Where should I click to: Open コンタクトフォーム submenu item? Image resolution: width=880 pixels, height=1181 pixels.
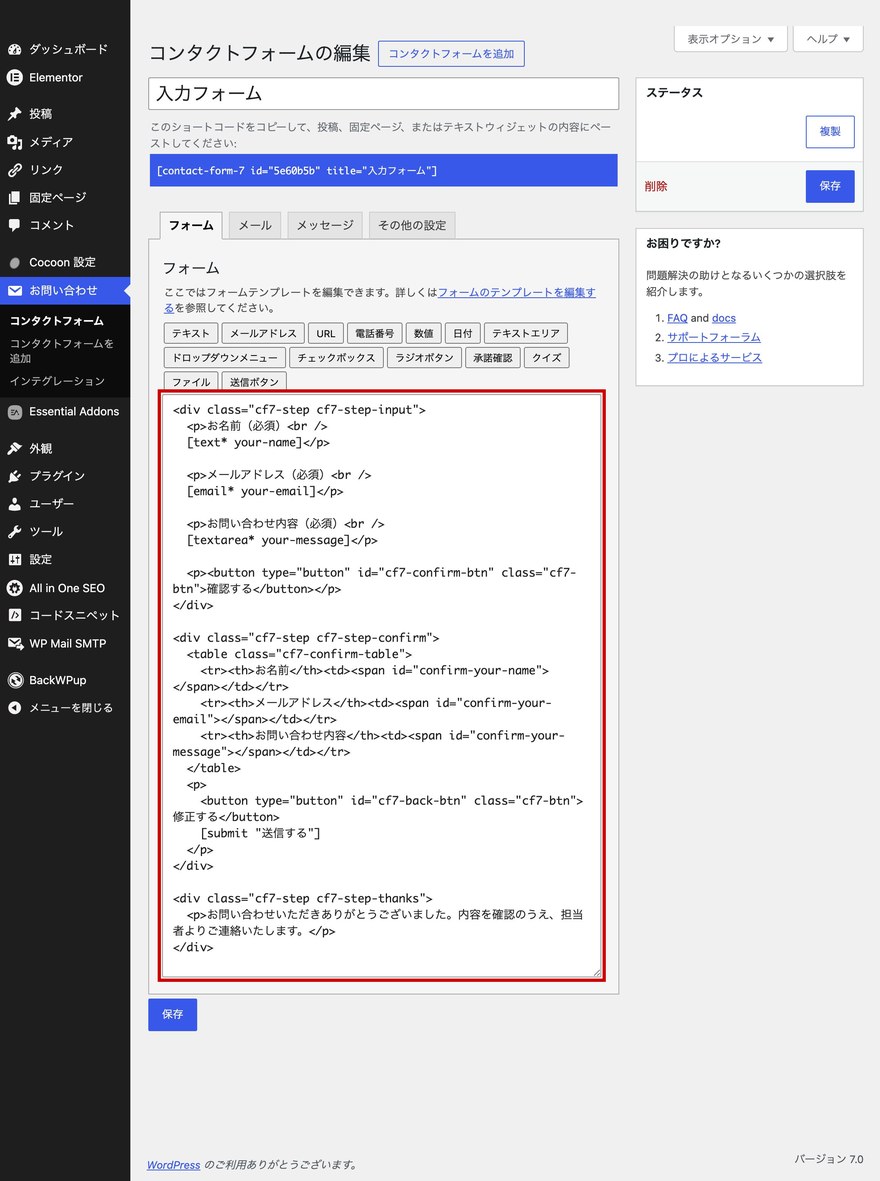tap(57, 321)
